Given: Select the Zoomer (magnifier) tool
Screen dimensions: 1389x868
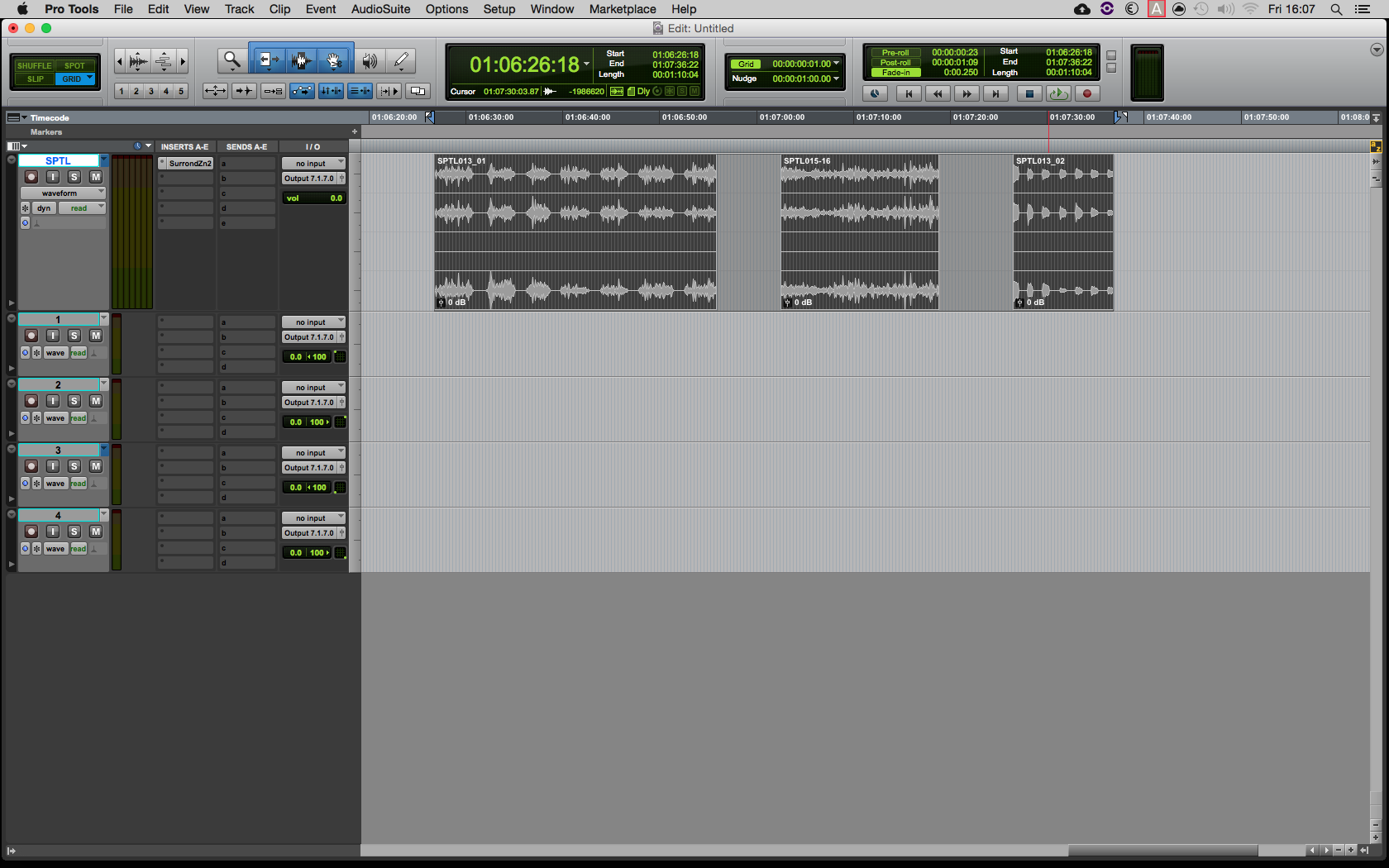Looking at the screenshot, I should 232,60.
